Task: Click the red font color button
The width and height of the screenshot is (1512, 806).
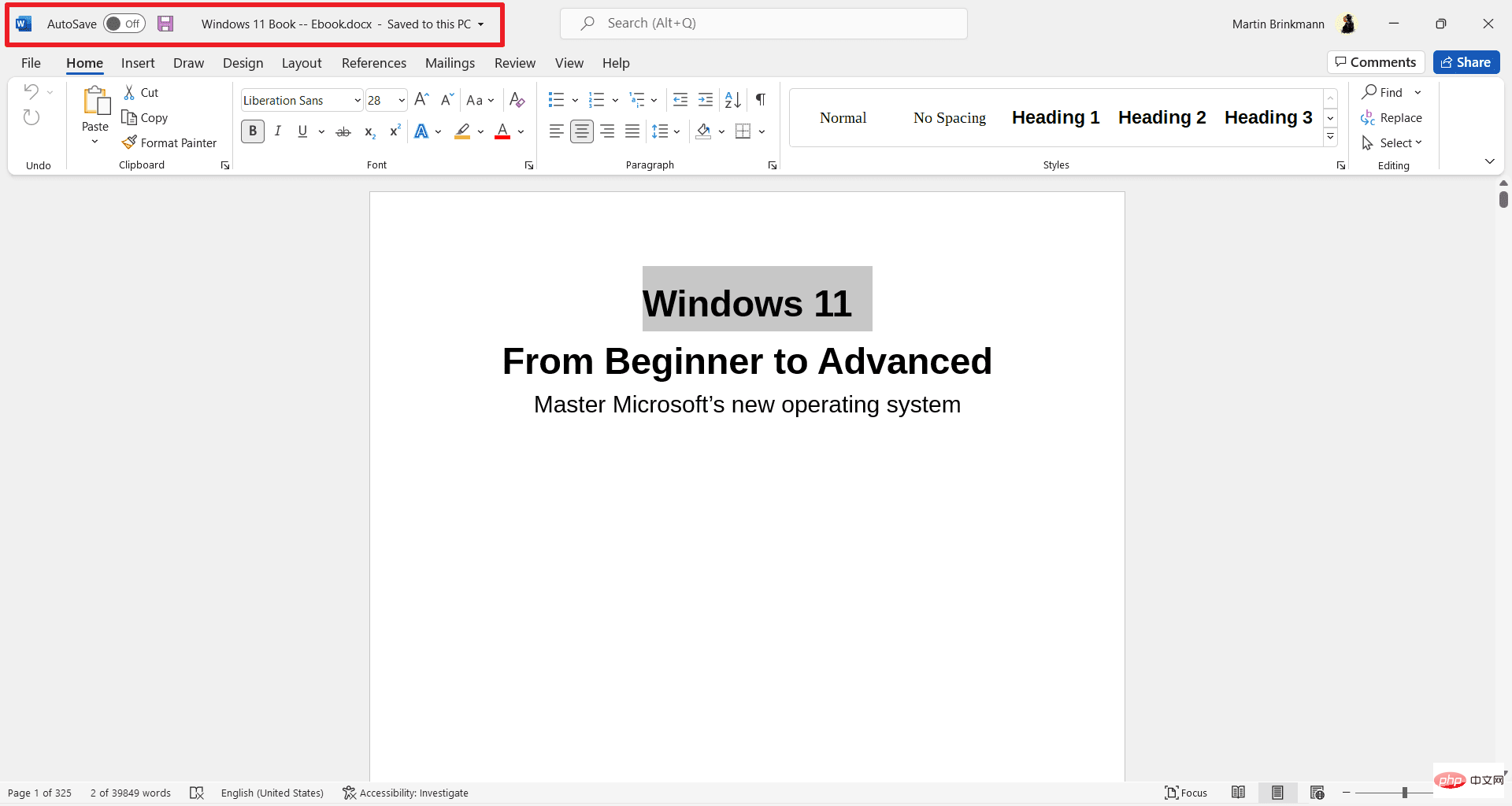Action: (x=502, y=131)
